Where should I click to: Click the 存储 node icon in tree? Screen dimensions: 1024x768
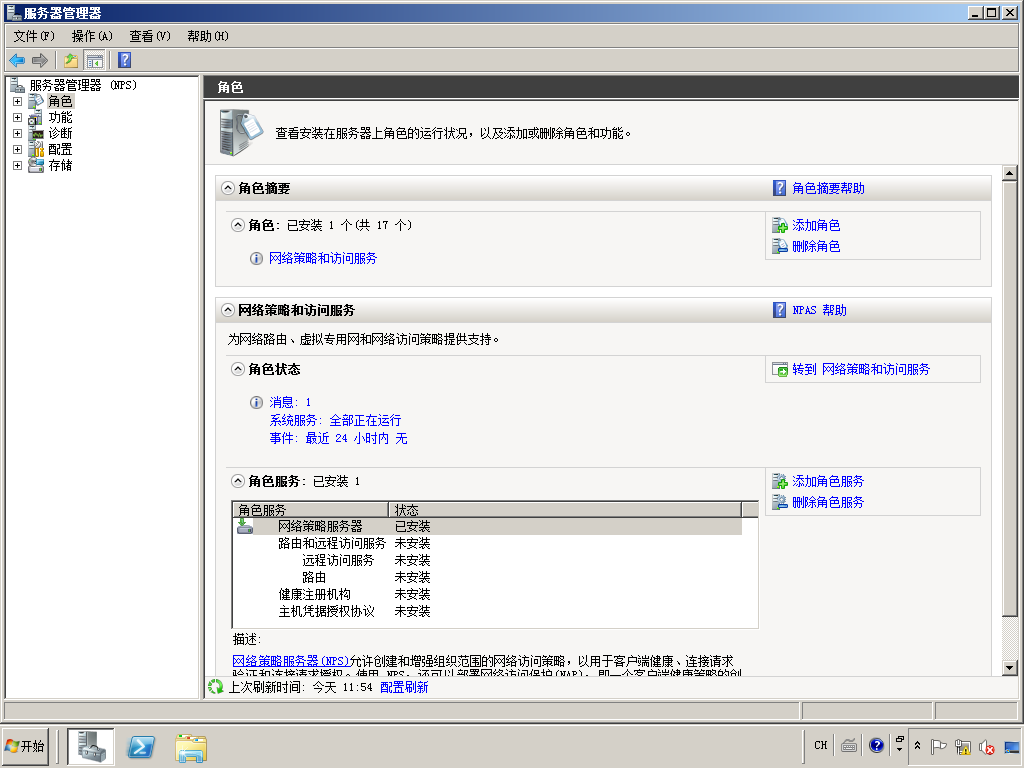36,165
